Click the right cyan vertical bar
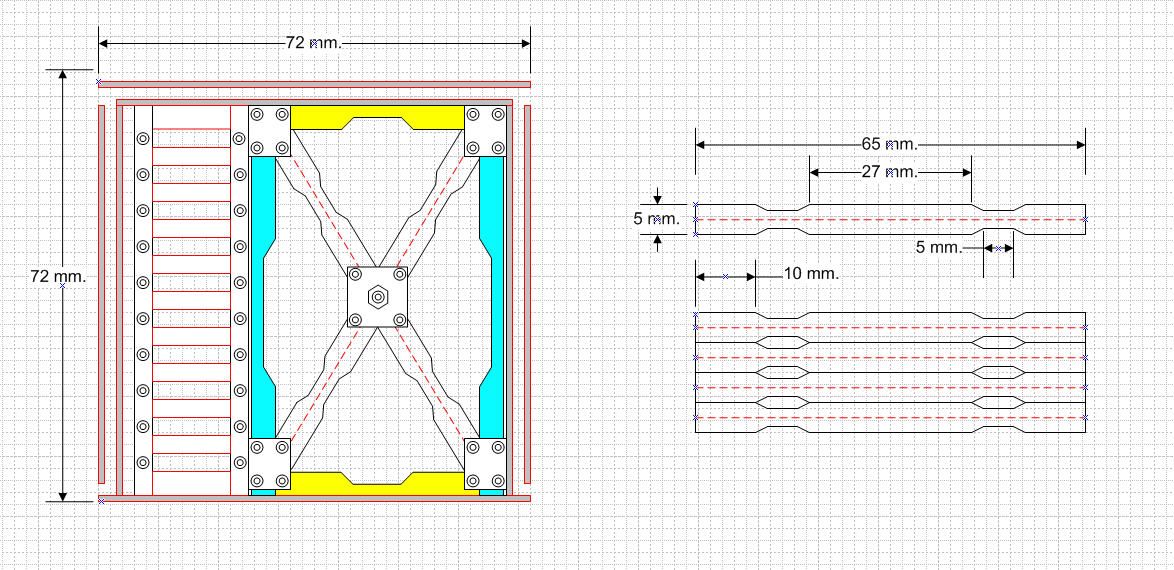This screenshot has width=1174, height=570. [x=491, y=297]
